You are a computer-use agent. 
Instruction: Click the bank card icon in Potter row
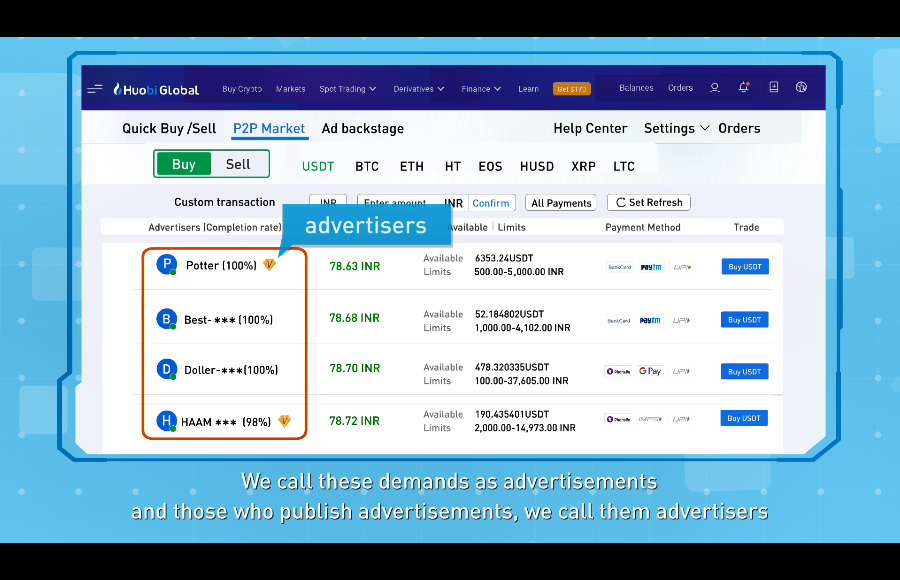(x=620, y=267)
